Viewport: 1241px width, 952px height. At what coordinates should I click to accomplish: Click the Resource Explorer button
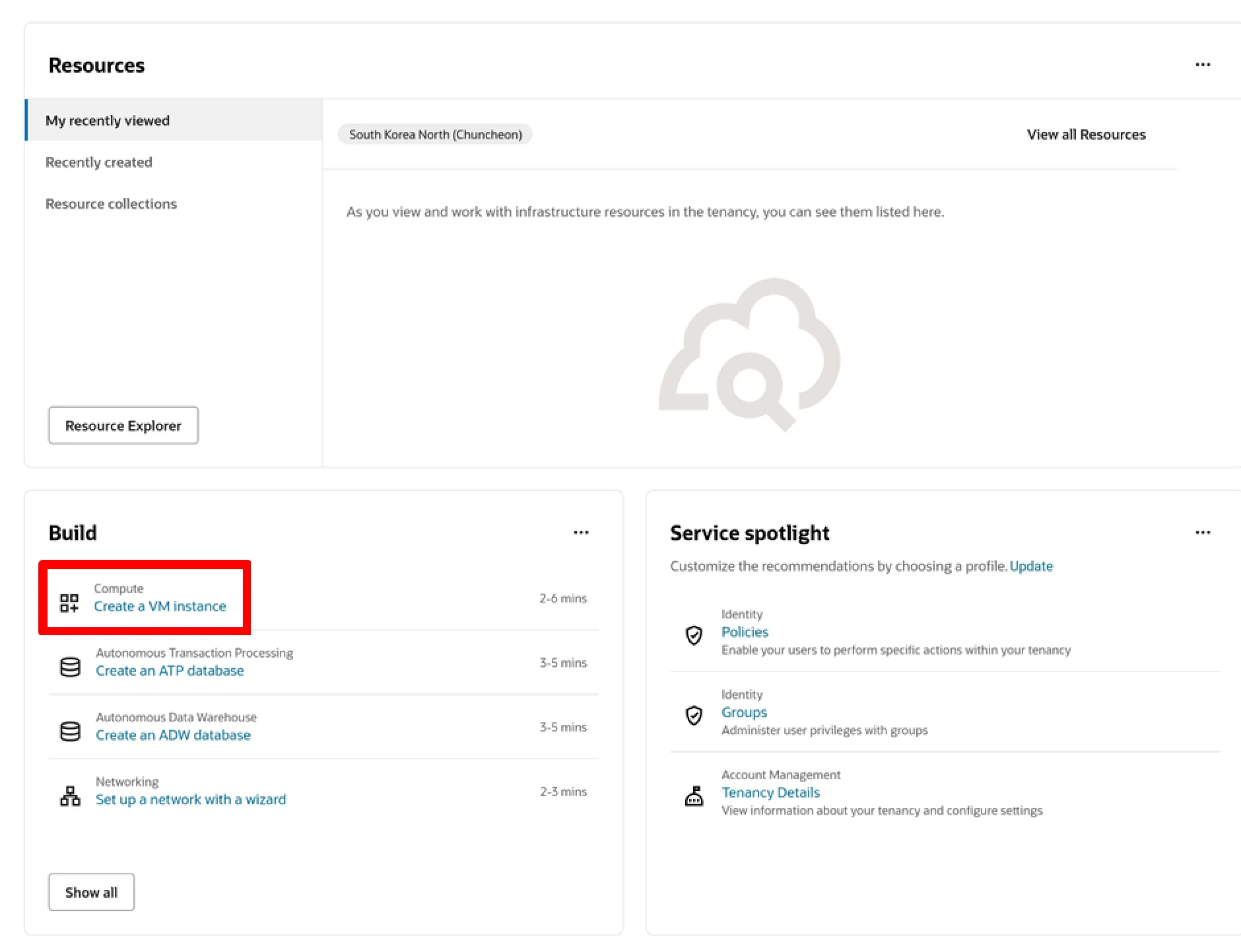coord(123,426)
